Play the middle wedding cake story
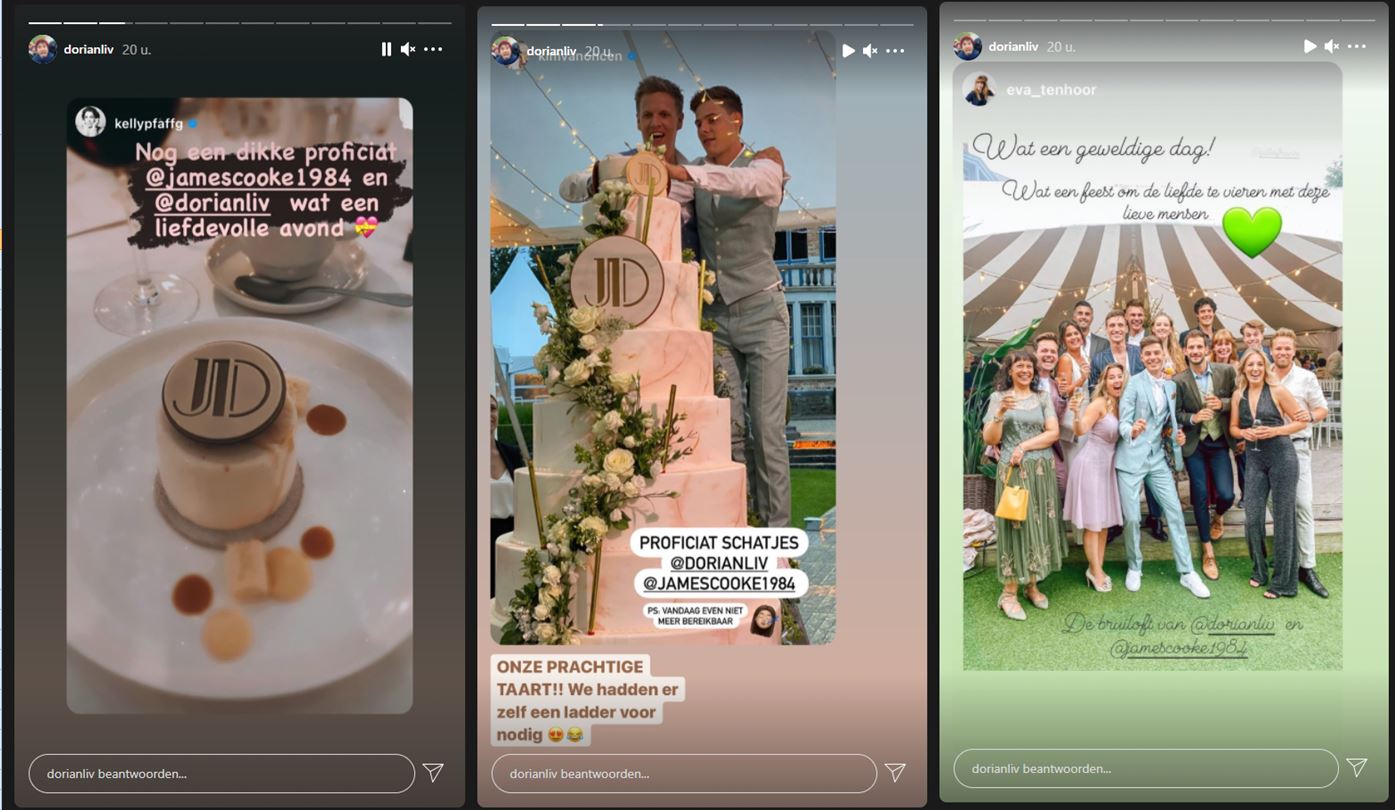The height and width of the screenshot is (810, 1395). tap(849, 51)
